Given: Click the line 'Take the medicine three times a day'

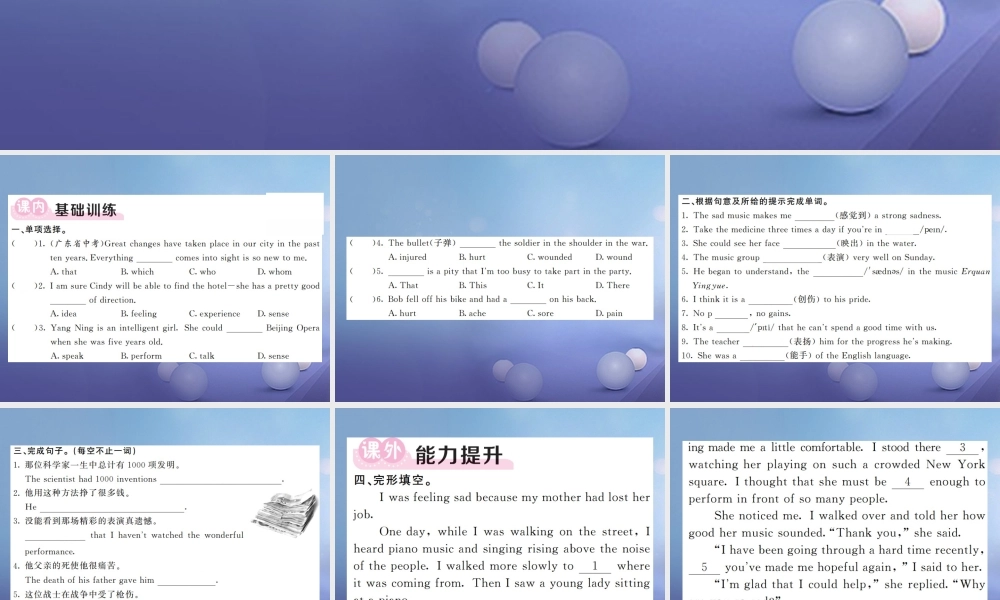Looking at the screenshot, I should tap(814, 230).
